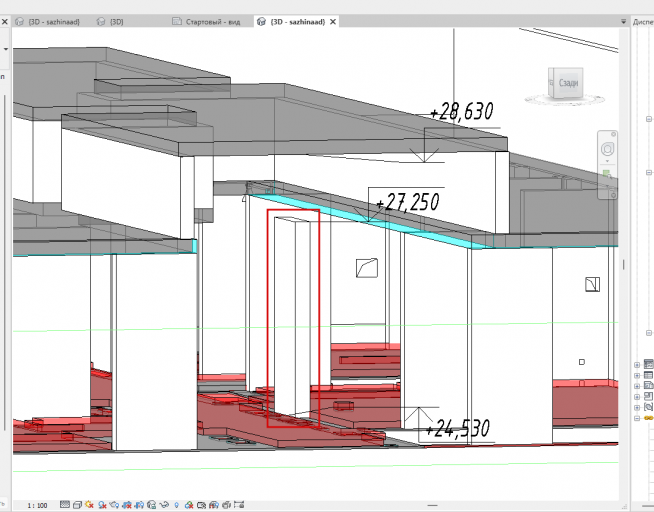Open the view tabs list dropdown arrow

click(x=624, y=21)
